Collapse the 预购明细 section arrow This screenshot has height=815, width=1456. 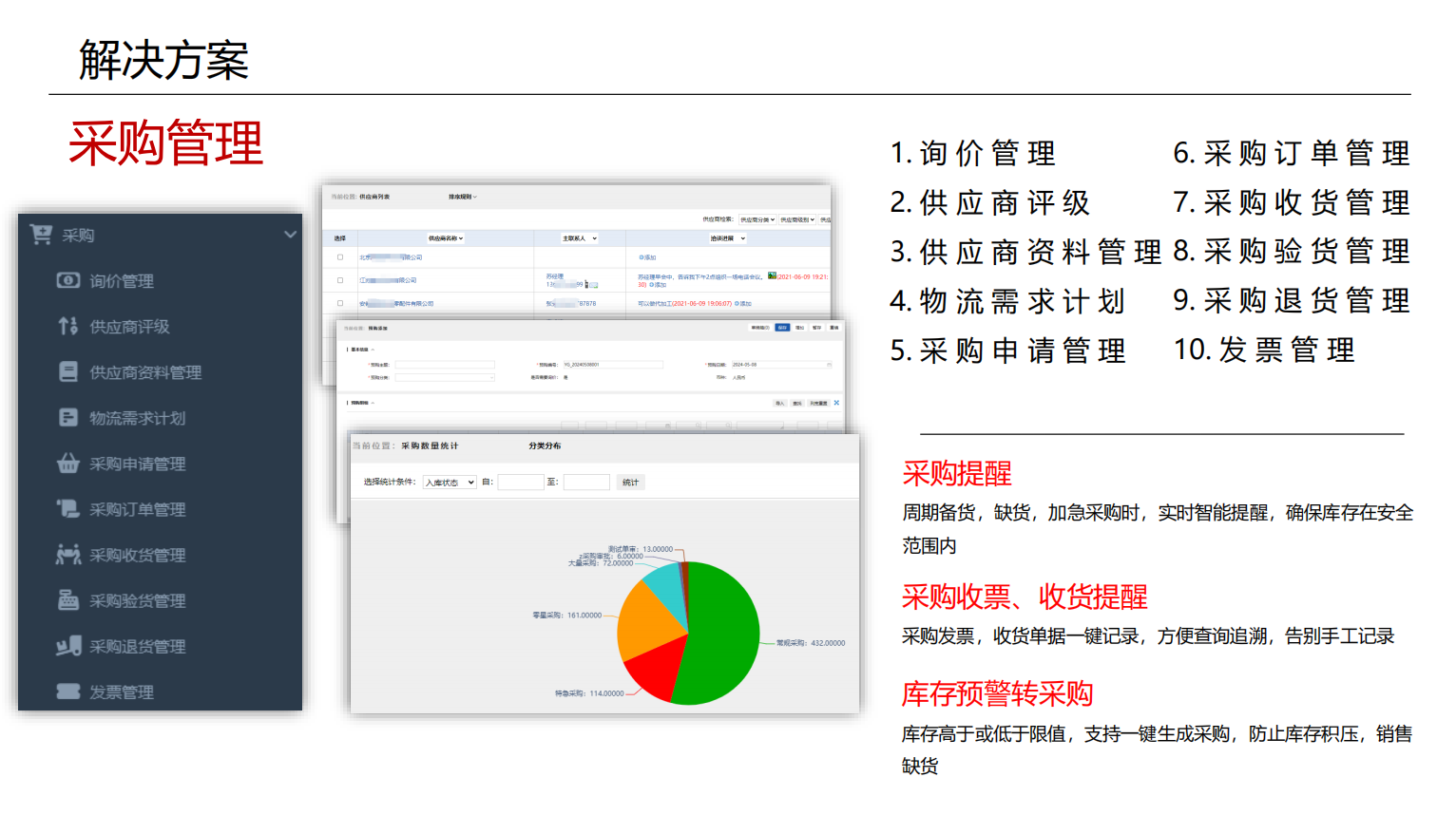(x=373, y=403)
